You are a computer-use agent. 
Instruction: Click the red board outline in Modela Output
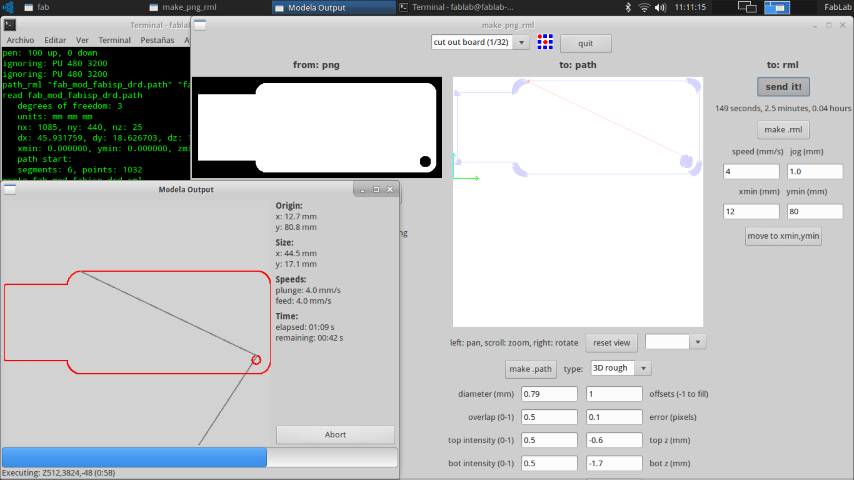(137, 322)
